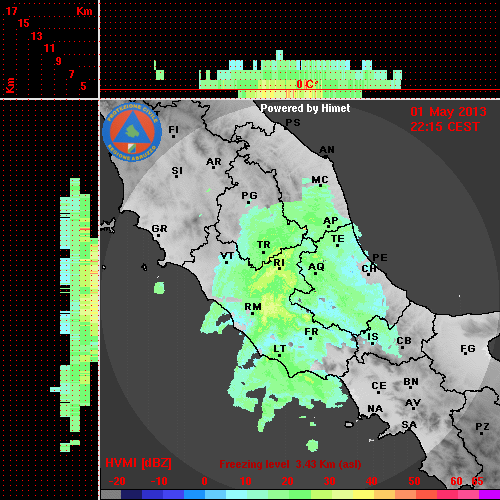
Task: Select the 11 km height axis label
Action: coord(49,48)
